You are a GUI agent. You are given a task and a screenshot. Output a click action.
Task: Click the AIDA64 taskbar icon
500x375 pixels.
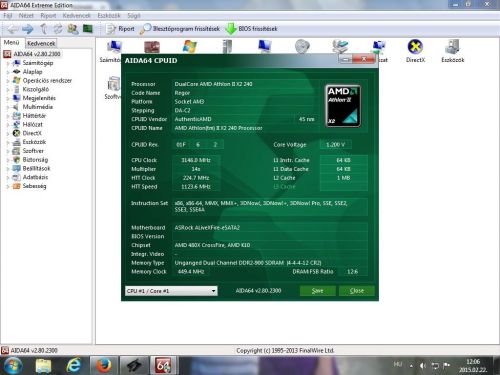point(163,365)
